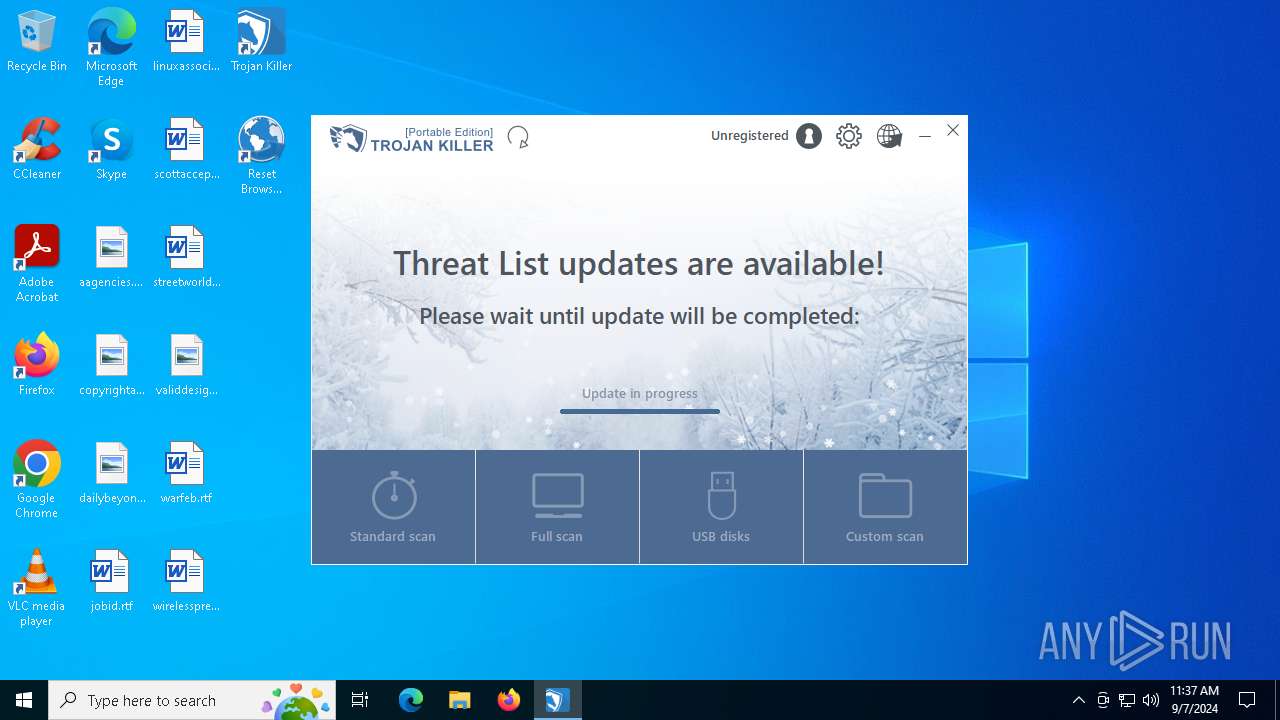Screen dimensions: 1280x720
Task: Open Trojan Killer settings gear
Action: coord(849,136)
